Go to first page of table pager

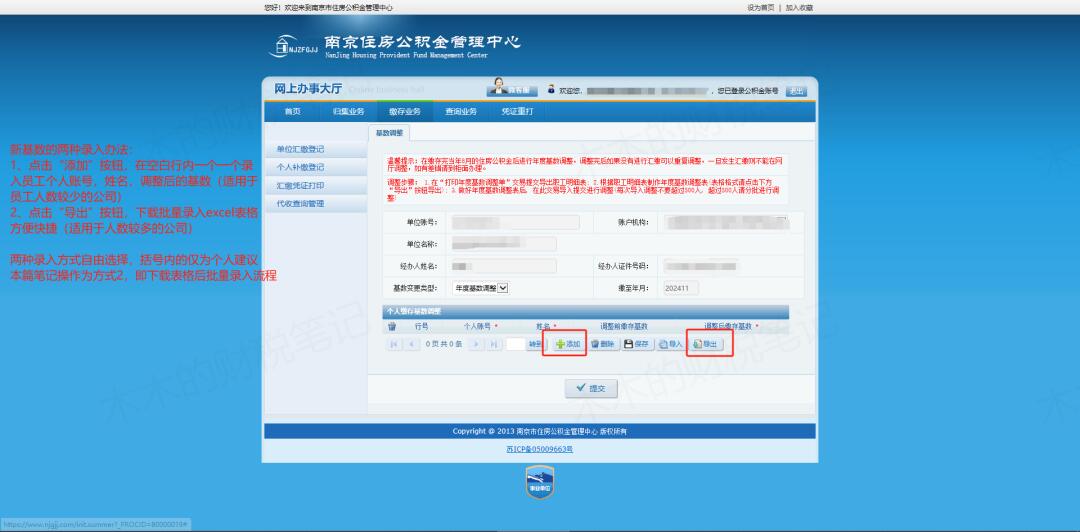394,344
